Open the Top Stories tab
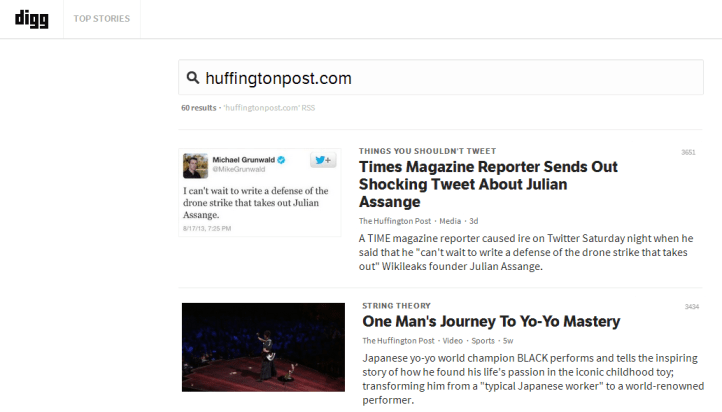 pyautogui.click(x=102, y=19)
